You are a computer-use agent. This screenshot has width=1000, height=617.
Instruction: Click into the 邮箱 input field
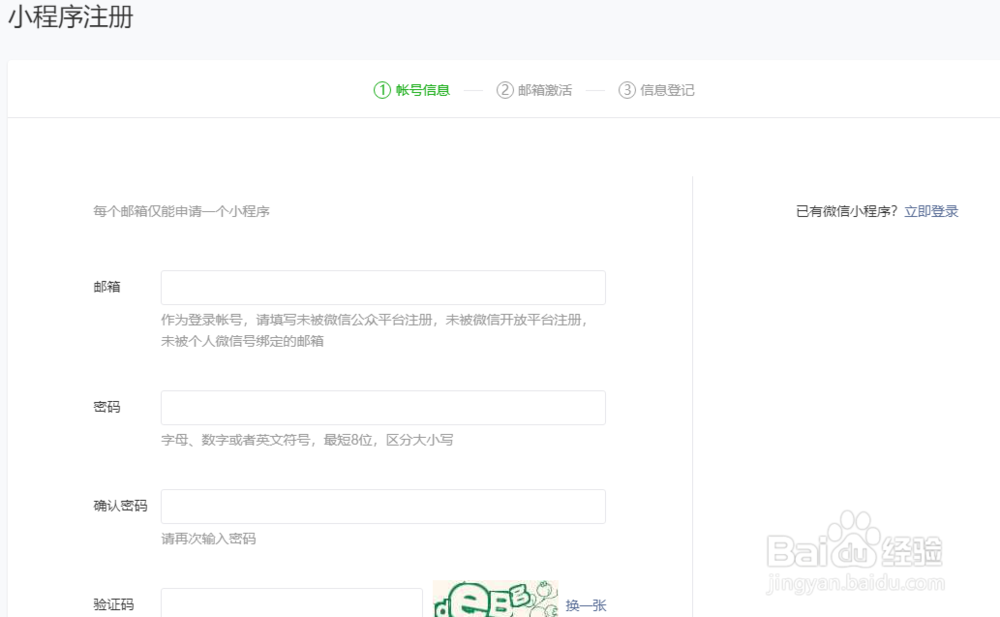coord(383,287)
